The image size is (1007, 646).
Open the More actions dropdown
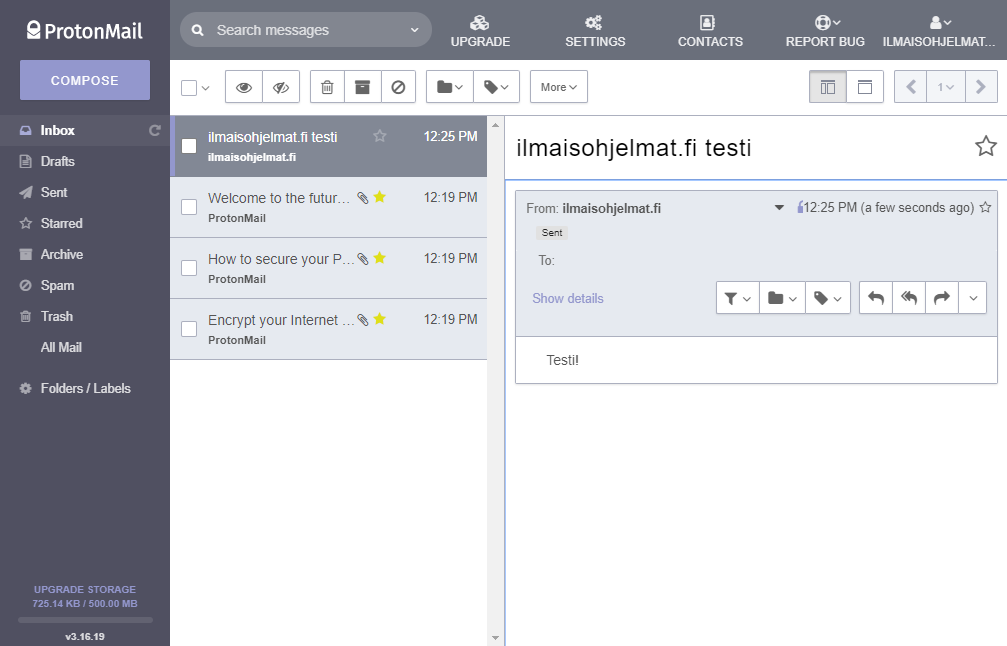[x=559, y=87]
